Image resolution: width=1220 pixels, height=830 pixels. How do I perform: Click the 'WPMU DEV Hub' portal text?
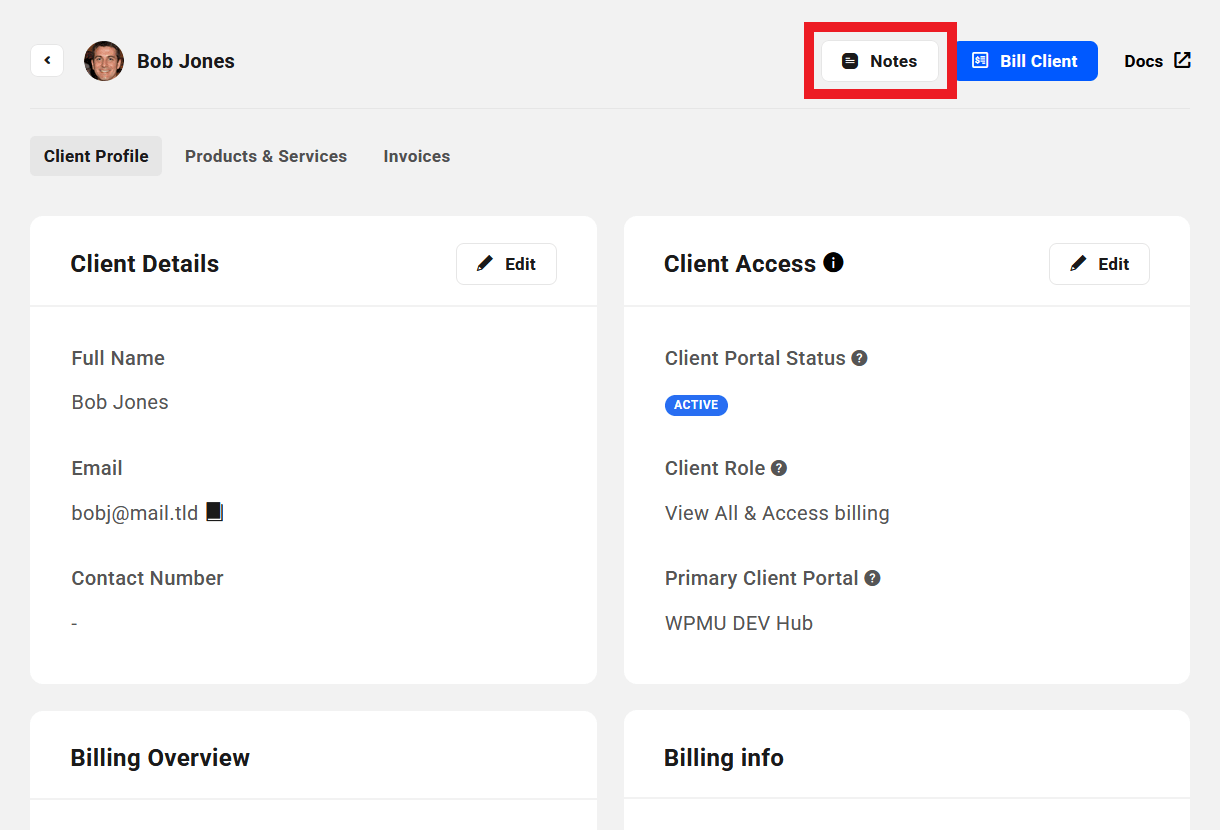tap(739, 623)
